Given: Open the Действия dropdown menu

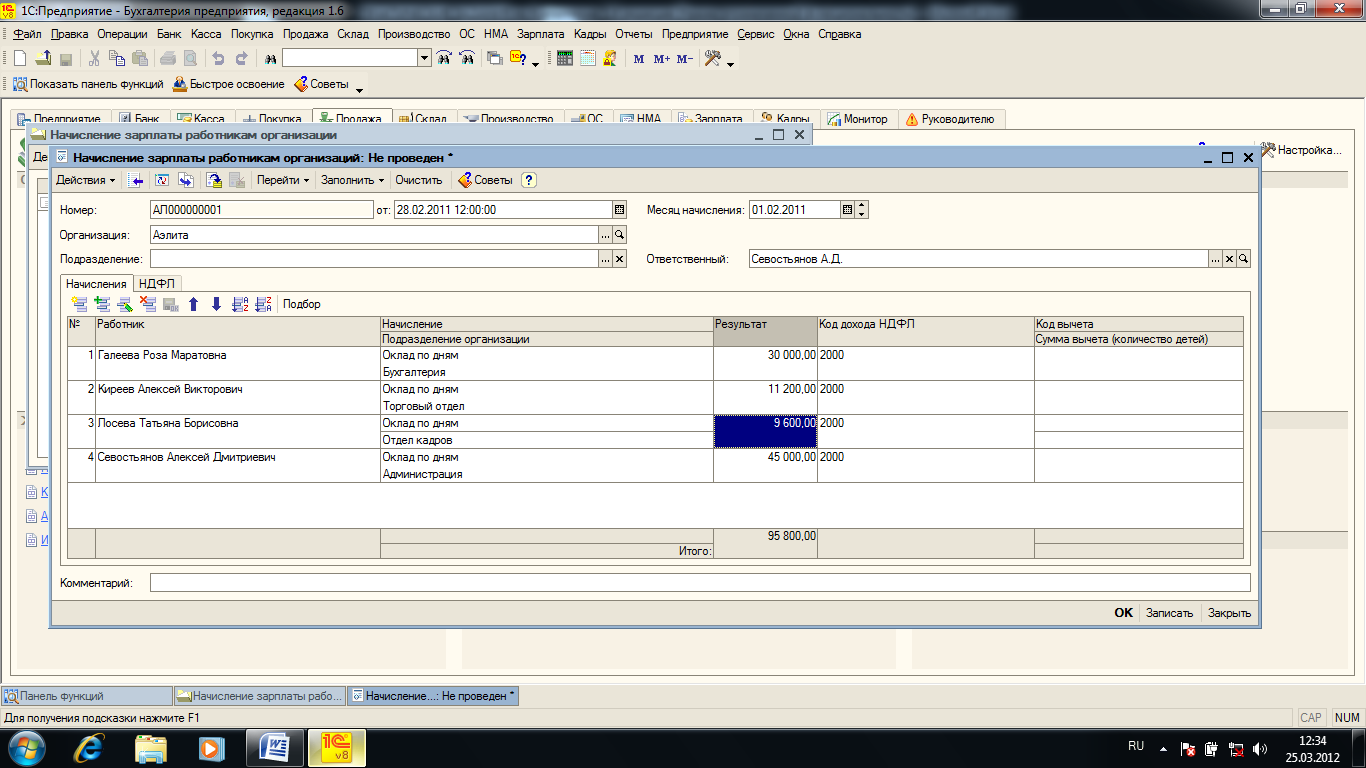Looking at the screenshot, I should pyautogui.click(x=86, y=180).
